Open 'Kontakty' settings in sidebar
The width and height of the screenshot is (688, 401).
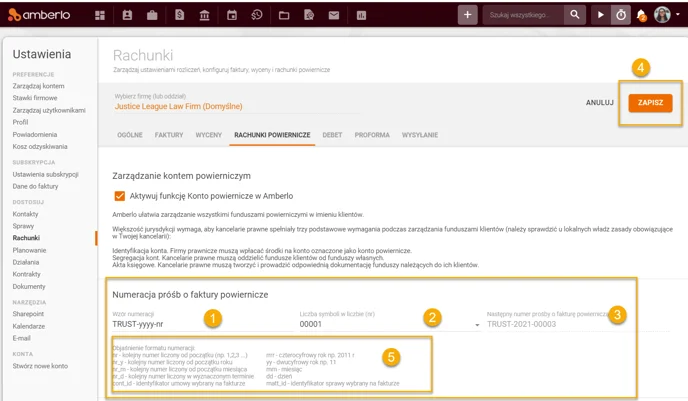point(25,214)
